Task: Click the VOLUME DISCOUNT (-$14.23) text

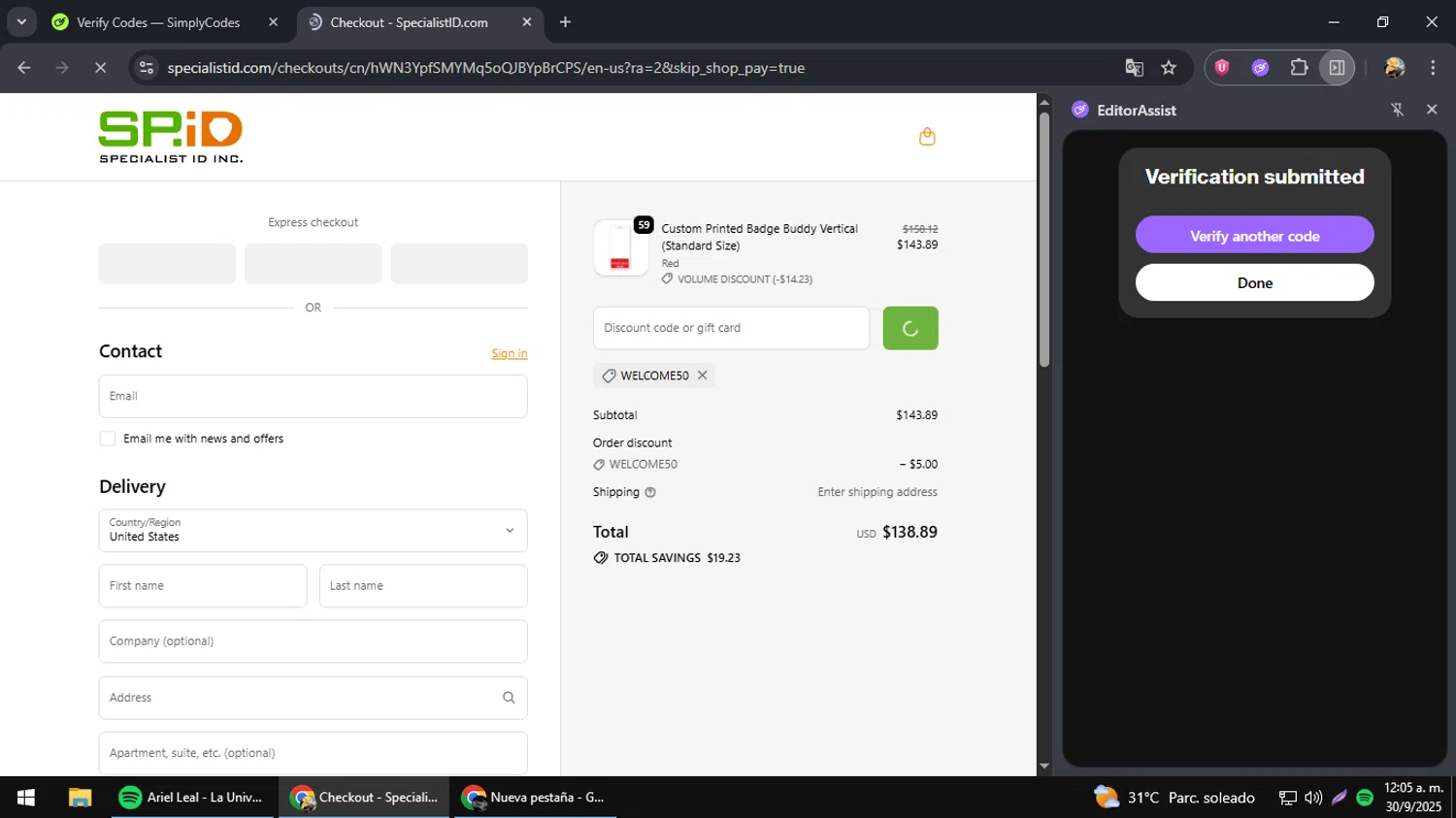Action: tap(745, 279)
